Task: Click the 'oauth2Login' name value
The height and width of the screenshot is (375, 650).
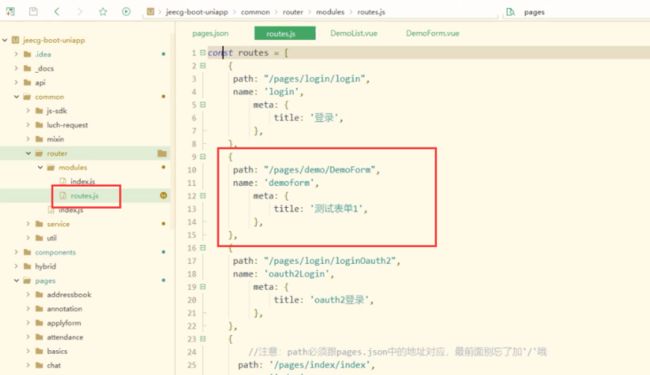Action: click(x=297, y=274)
